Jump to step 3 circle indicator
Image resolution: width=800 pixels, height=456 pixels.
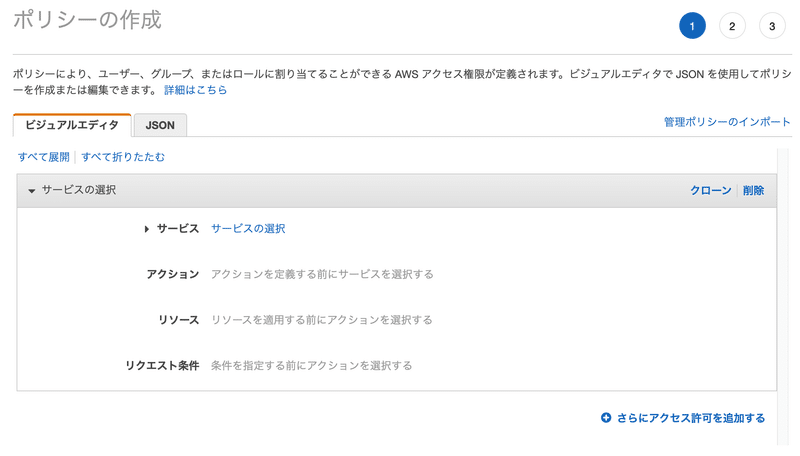(772, 26)
